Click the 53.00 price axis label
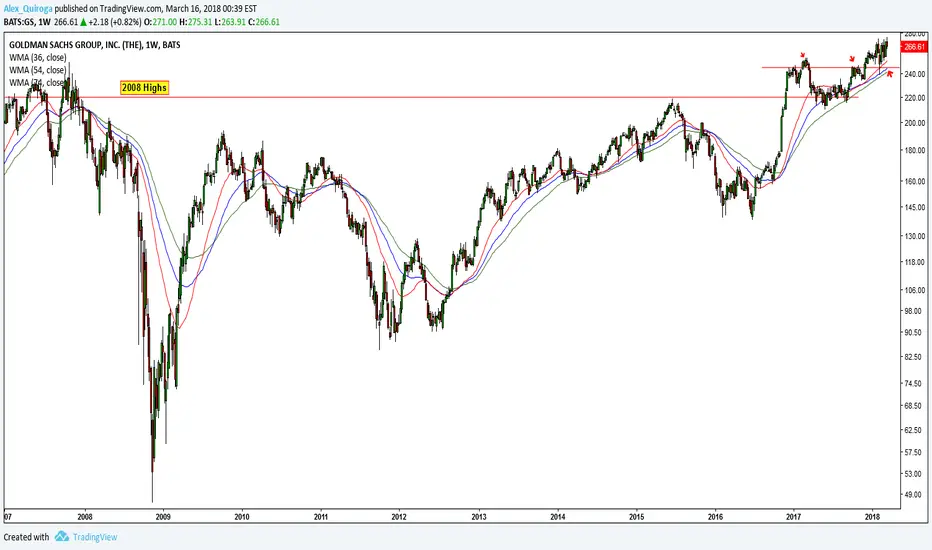This screenshot has width=932, height=550. point(913,474)
